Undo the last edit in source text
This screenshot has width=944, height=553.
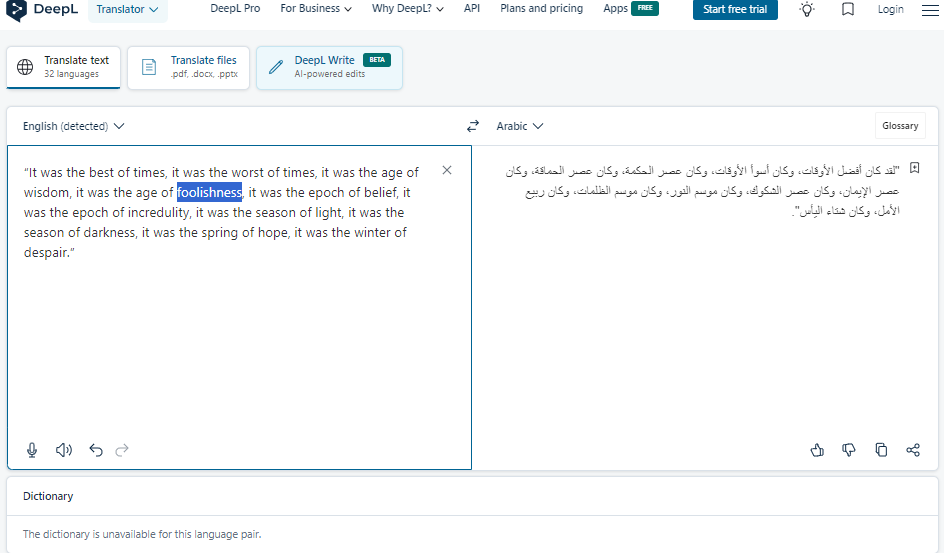click(96, 450)
